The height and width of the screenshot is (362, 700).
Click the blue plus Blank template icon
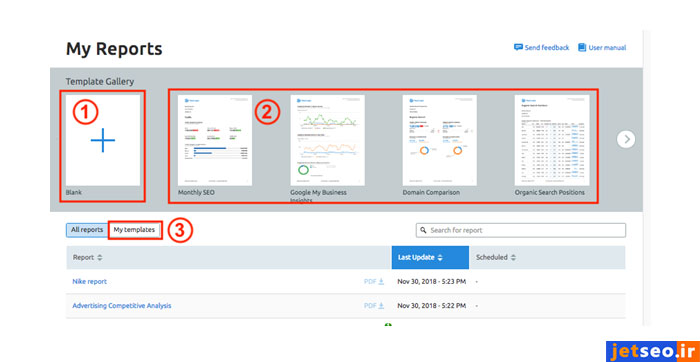[103, 140]
